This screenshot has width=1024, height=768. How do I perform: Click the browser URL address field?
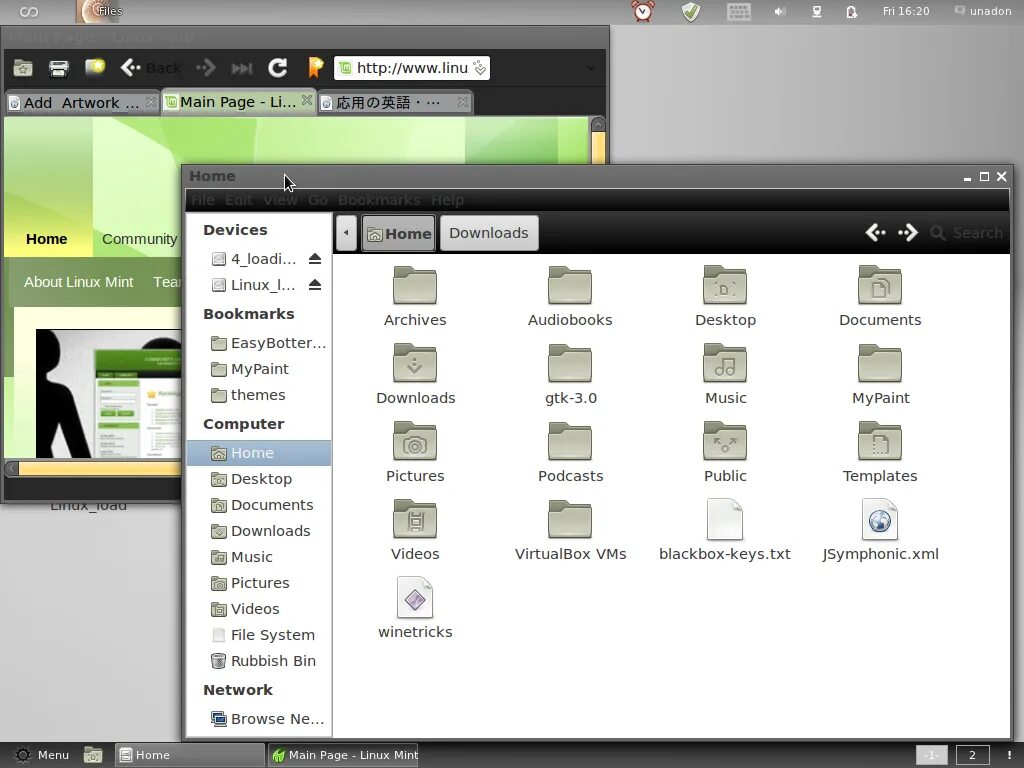point(411,68)
